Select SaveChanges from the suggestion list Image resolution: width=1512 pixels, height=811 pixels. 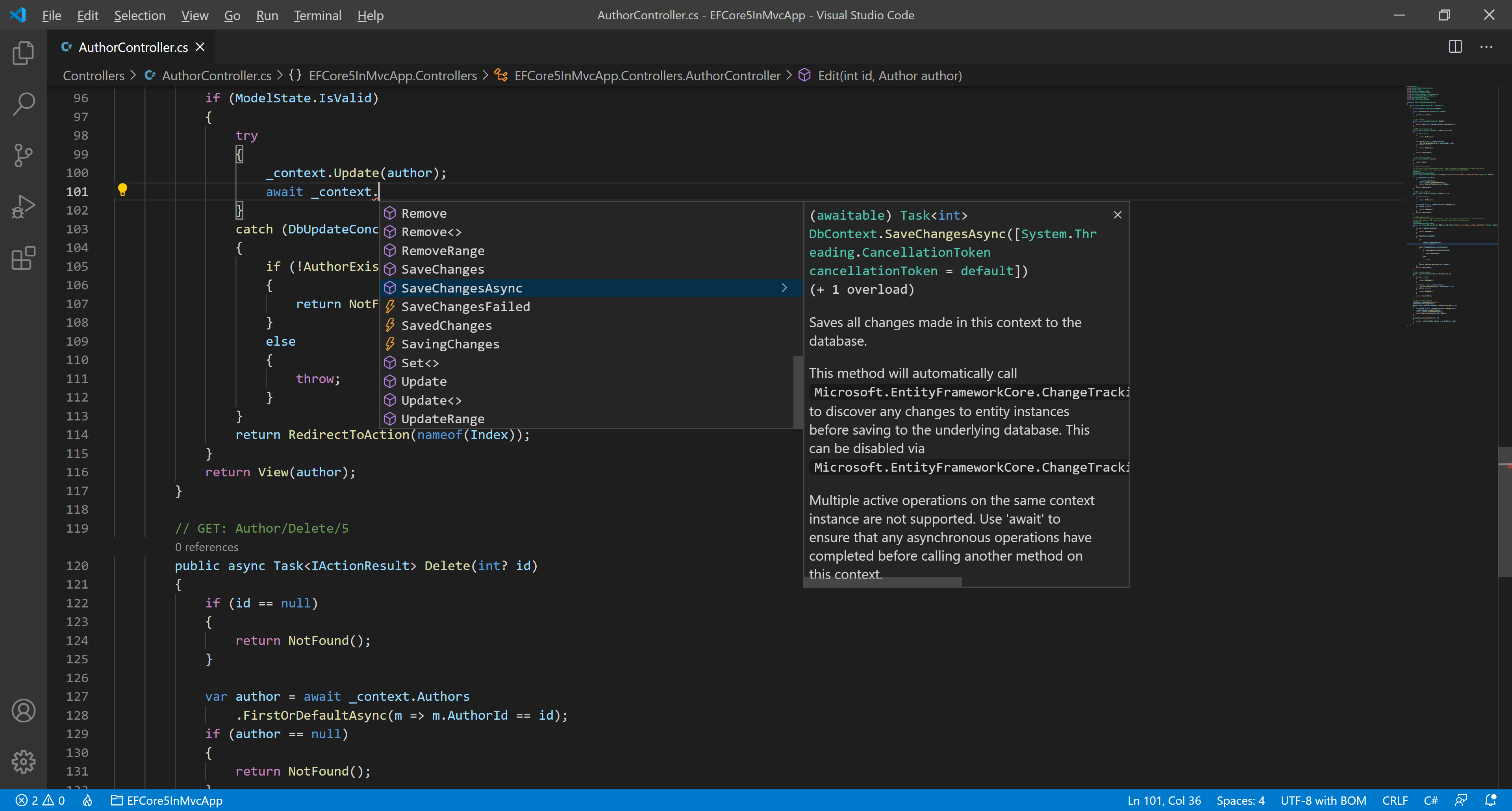443,269
